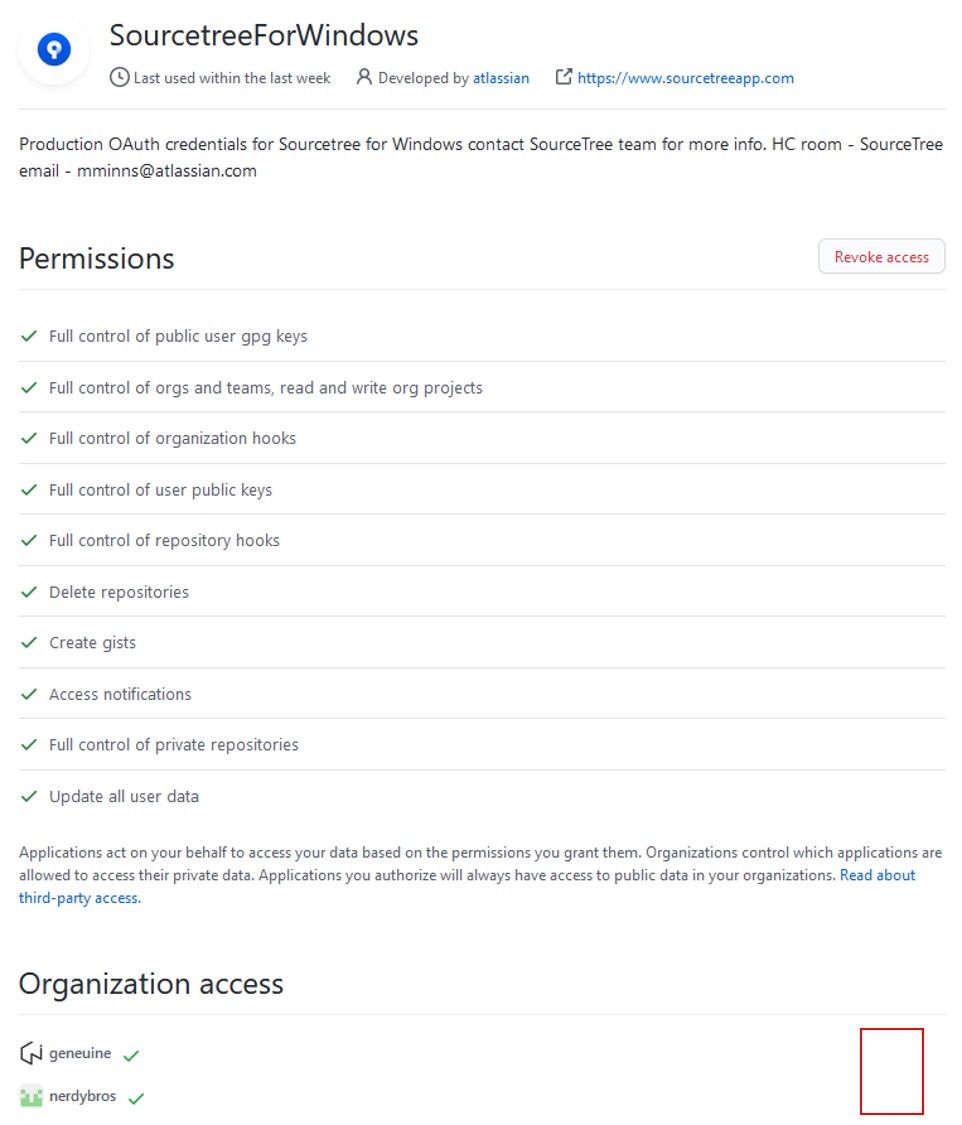962x1125 pixels.
Task: Click the nerdybros organization avatar
Action: pos(31,1097)
